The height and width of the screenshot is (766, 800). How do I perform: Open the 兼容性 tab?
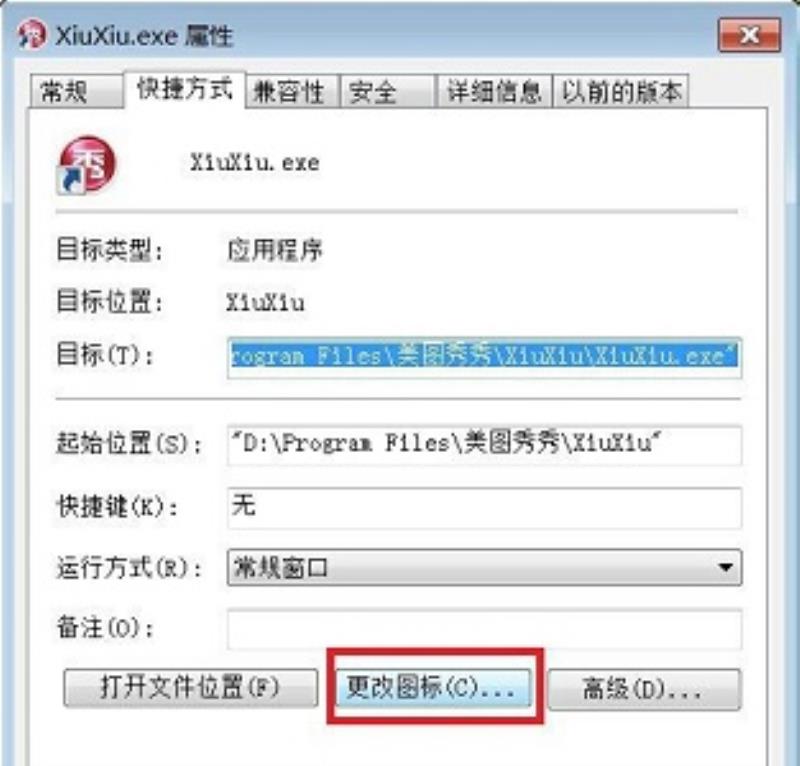[x=292, y=92]
